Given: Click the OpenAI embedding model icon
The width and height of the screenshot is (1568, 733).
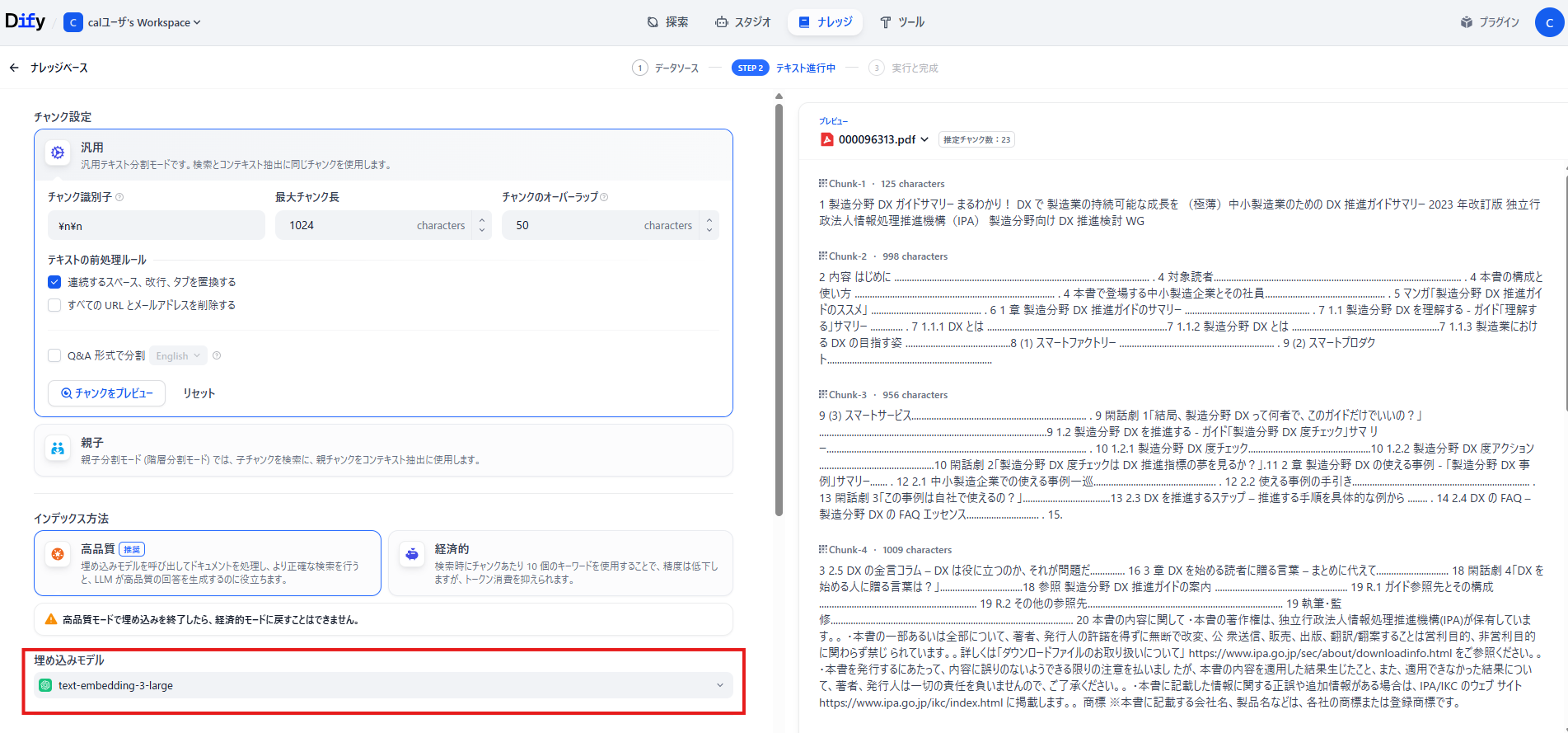Looking at the screenshot, I should tap(45, 685).
